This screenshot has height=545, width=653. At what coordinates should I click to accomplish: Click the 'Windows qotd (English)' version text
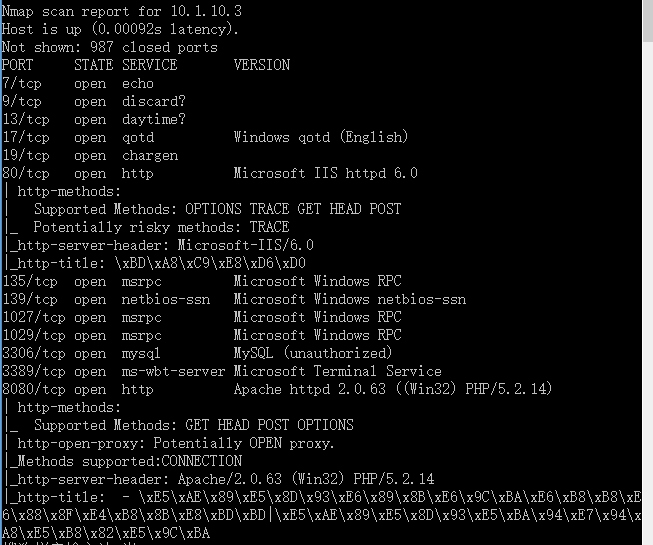[x=321, y=137]
